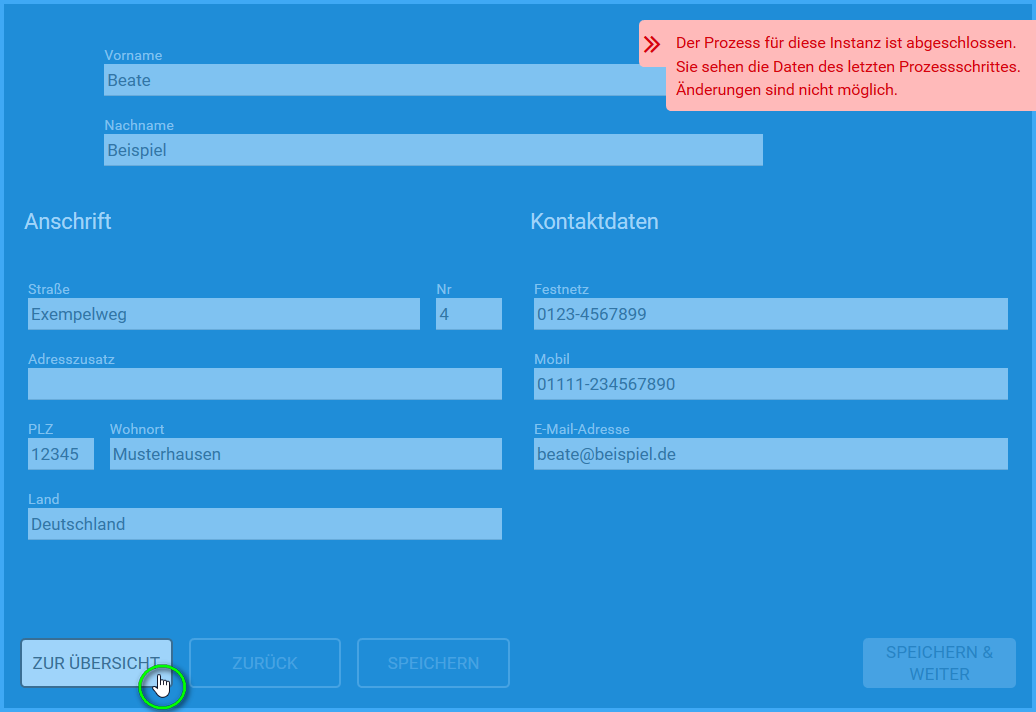Select the Festnetz phone number field
Viewport: 1036px width, 712px height.
click(x=770, y=313)
